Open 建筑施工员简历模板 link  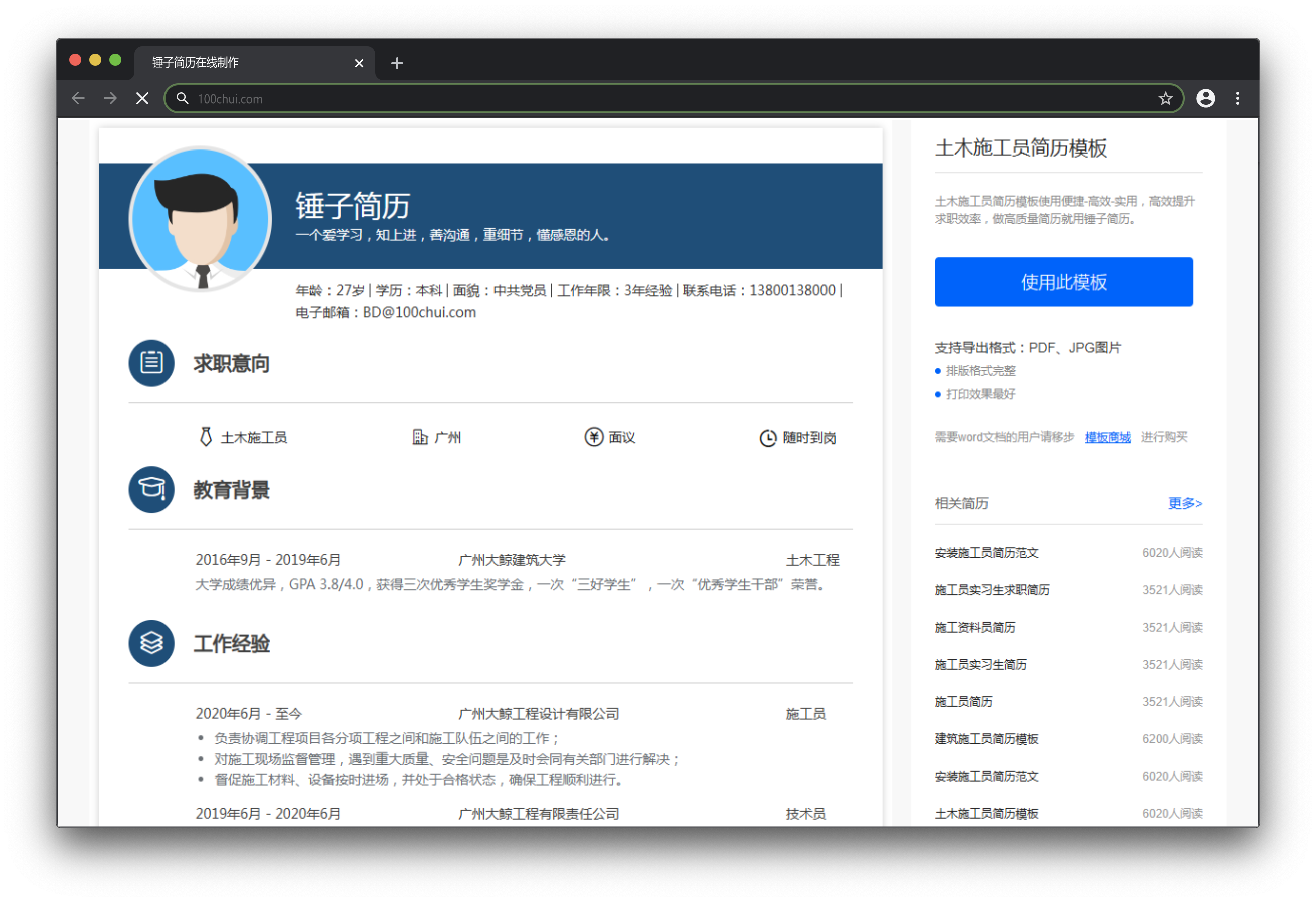click(x=986, y=739)
